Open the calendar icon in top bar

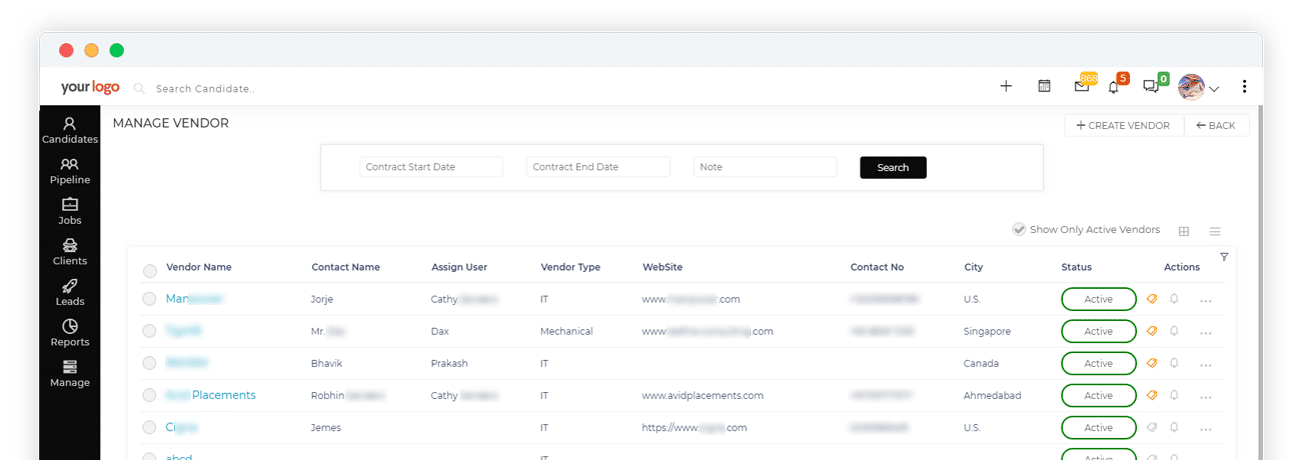1044,86
